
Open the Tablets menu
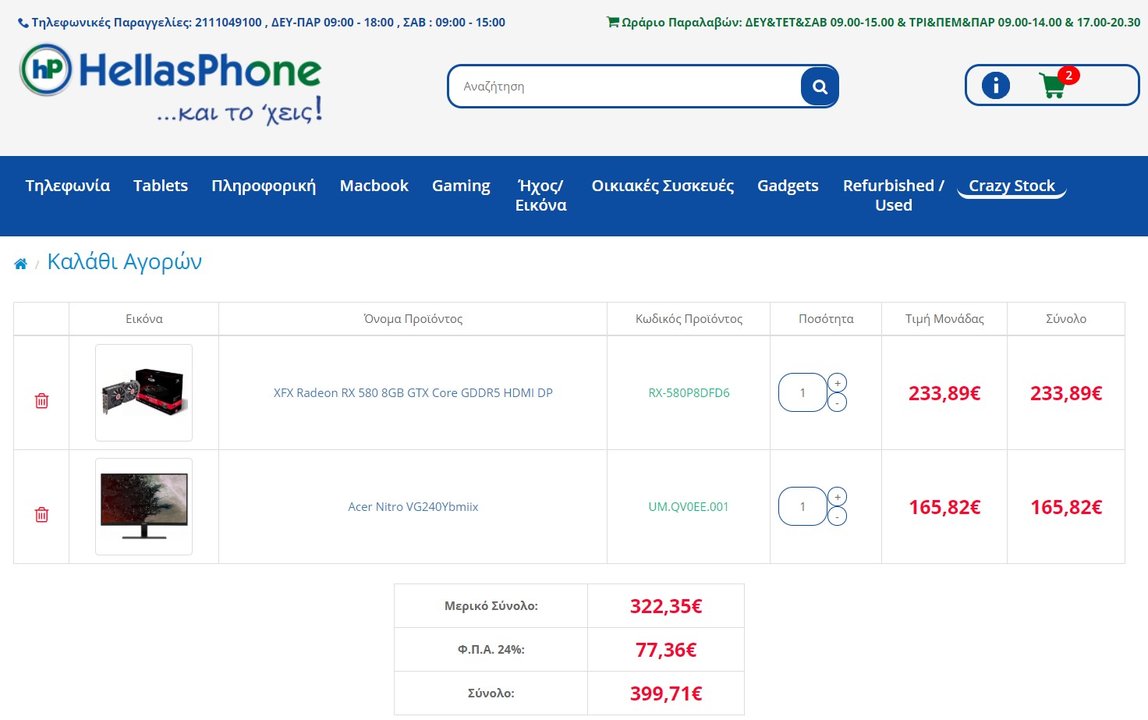[x=160, y=186]
